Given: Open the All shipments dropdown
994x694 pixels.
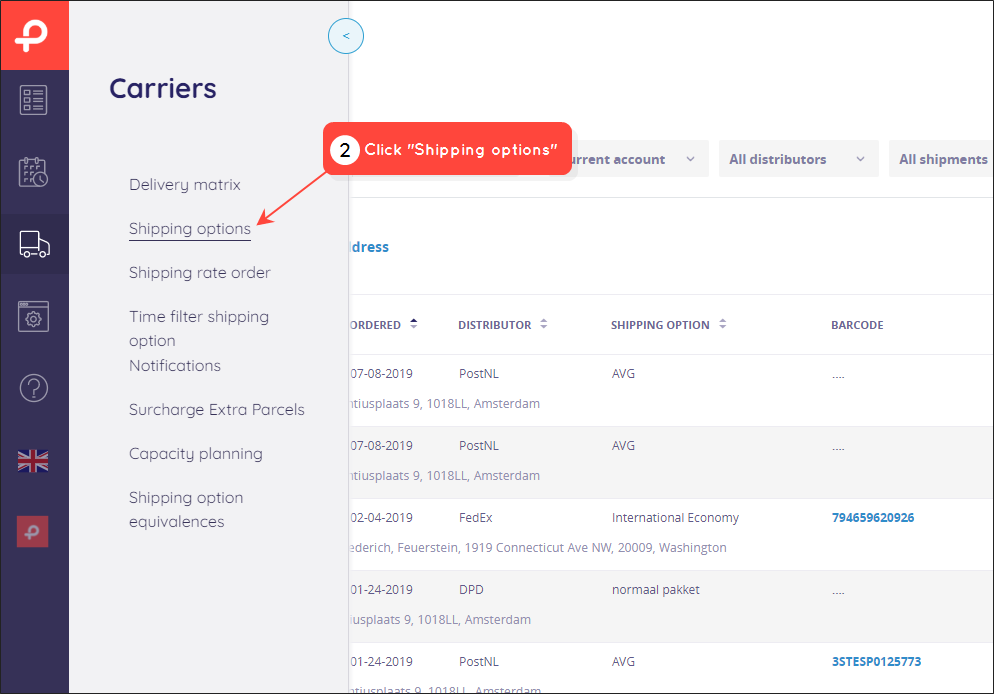Looking at the screenshot, I should tap(941, 159).
